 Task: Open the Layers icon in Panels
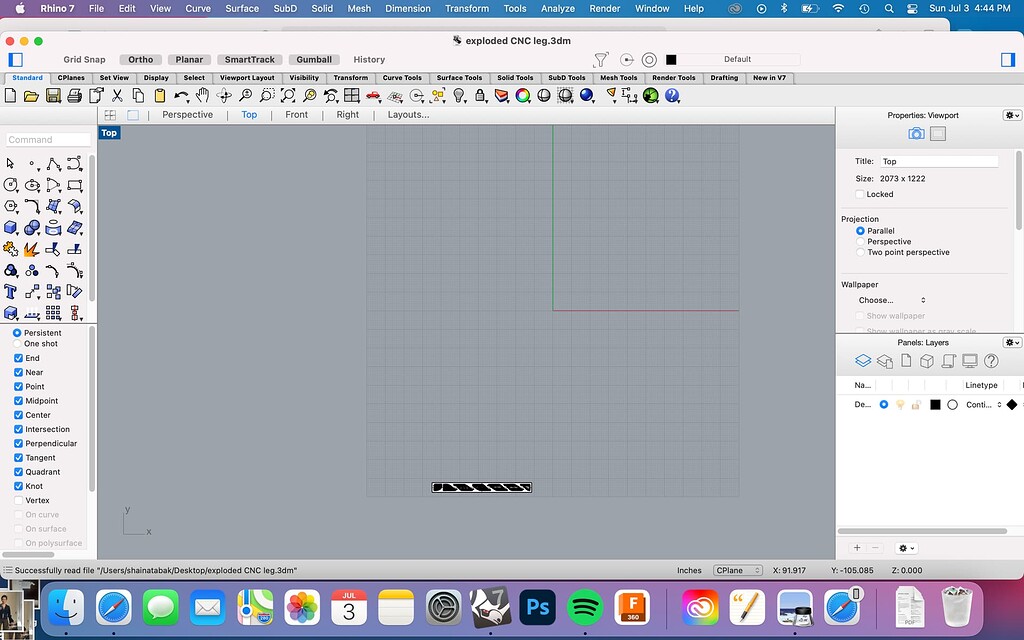(863, 361)
